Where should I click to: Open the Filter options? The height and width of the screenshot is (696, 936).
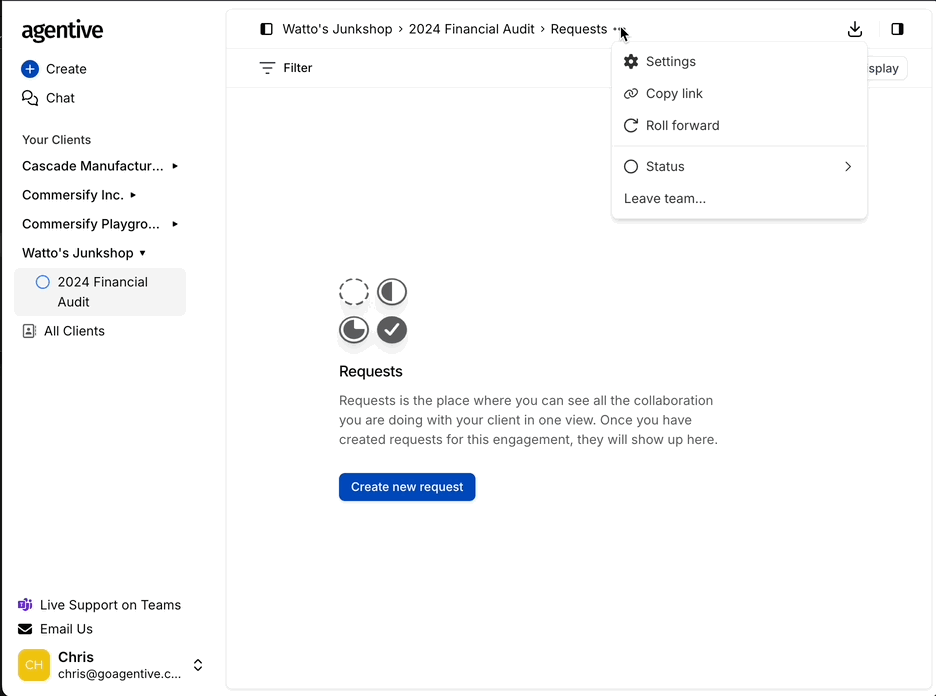pos(287,67)
